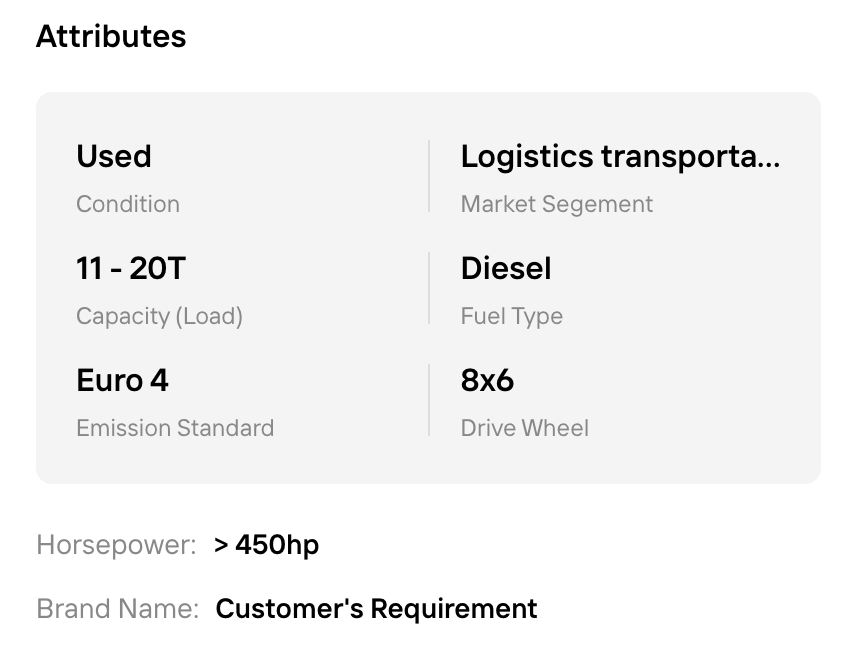Click the Capacity (Load) label

(160, 316)
